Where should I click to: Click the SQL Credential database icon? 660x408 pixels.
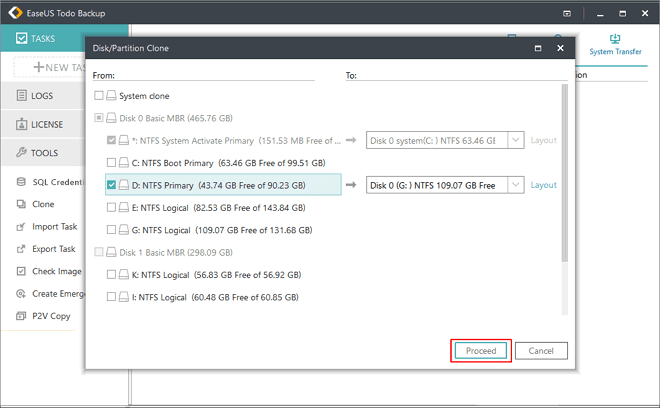(x=21, y=182)
